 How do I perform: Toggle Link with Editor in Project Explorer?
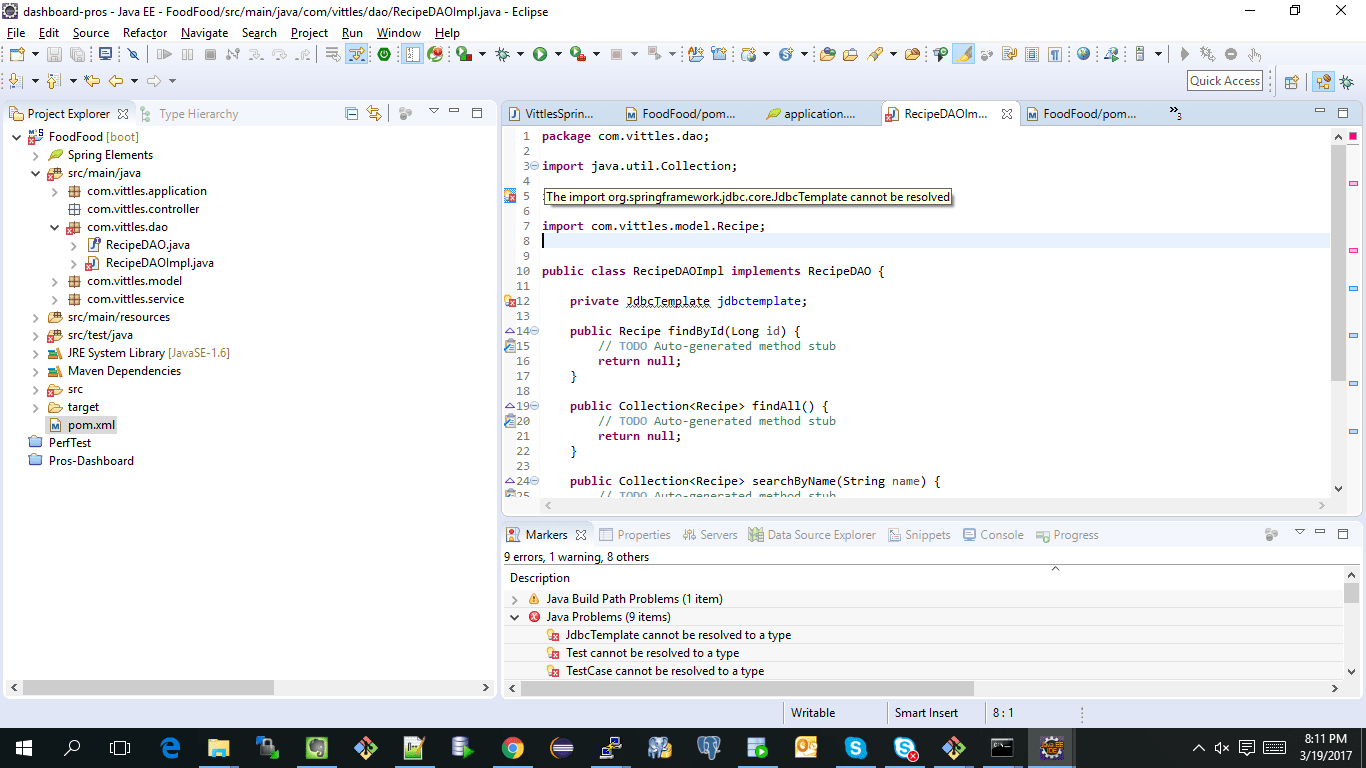coord(374,114)
